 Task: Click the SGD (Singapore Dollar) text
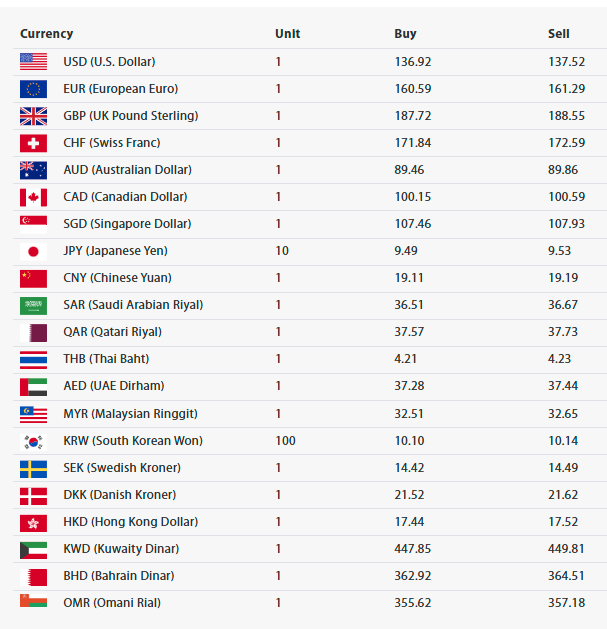click(127, 224)
